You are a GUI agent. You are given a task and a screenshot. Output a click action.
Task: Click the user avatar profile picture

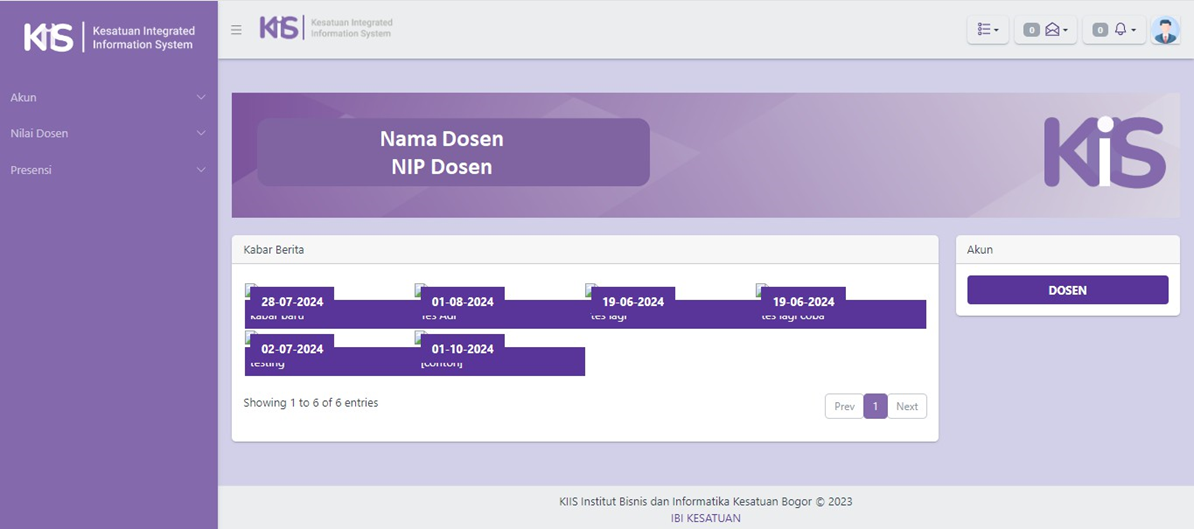click(x=1165, y=30)
